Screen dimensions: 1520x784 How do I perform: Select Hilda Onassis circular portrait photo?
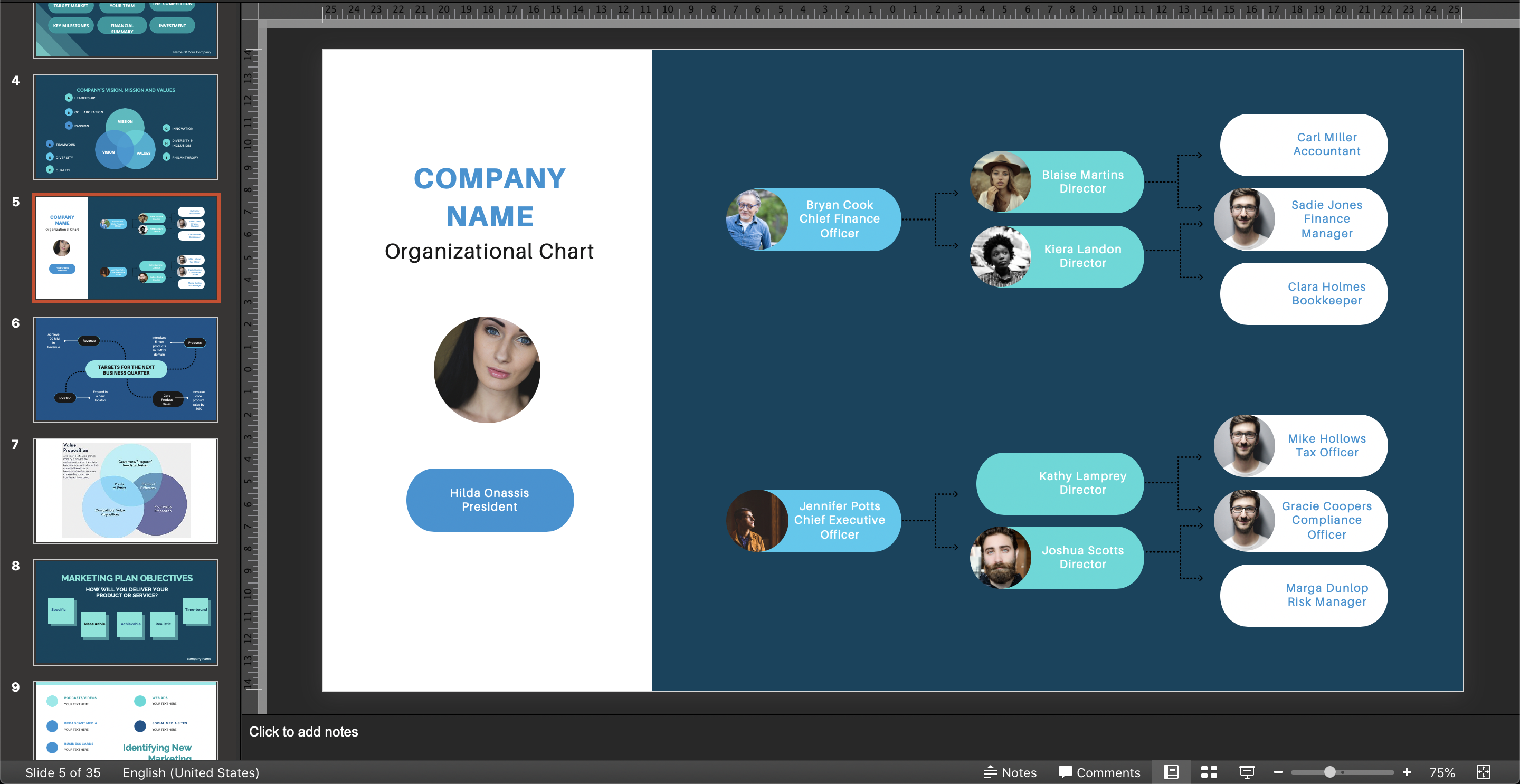click(487, 370)
